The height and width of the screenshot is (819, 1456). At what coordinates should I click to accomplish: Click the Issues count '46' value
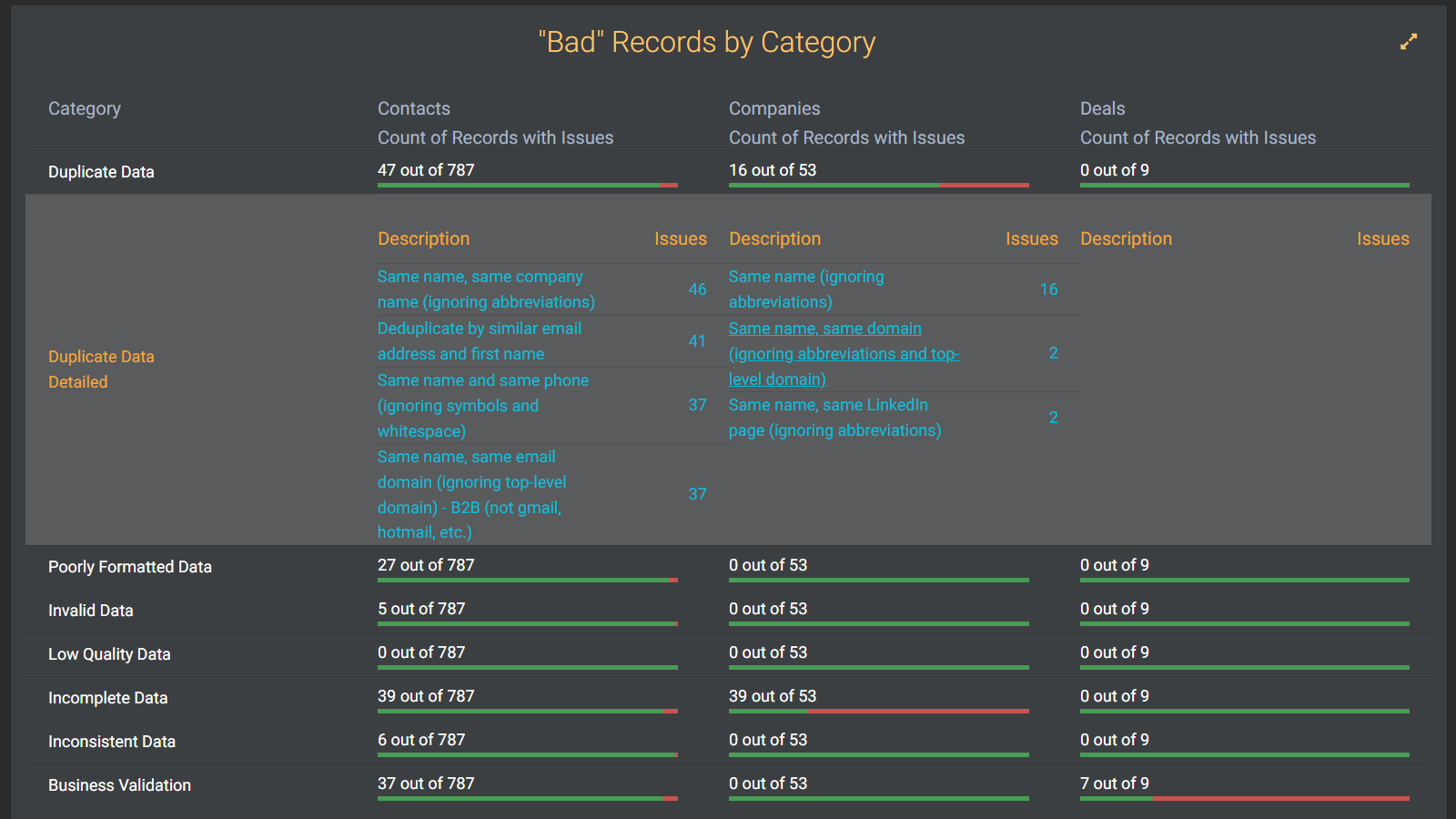click(697, 289)
